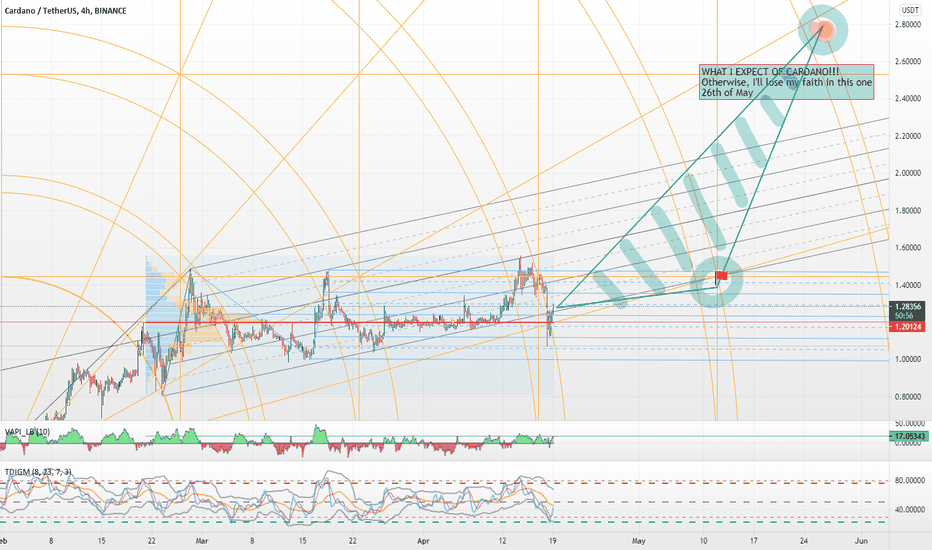Click the 2.20000 price axis label
The image size is (932, 550).
(x=909, y=136)
